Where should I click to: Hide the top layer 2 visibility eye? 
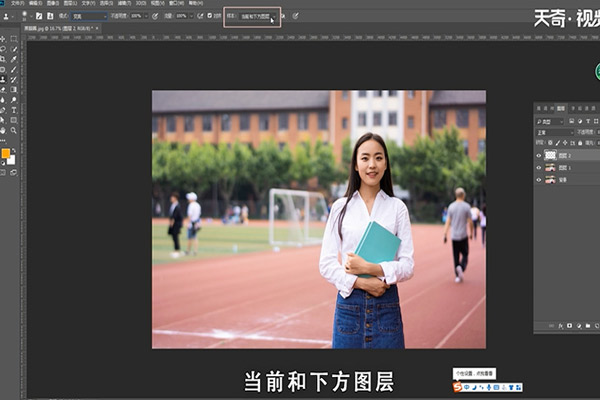[539, 155]
